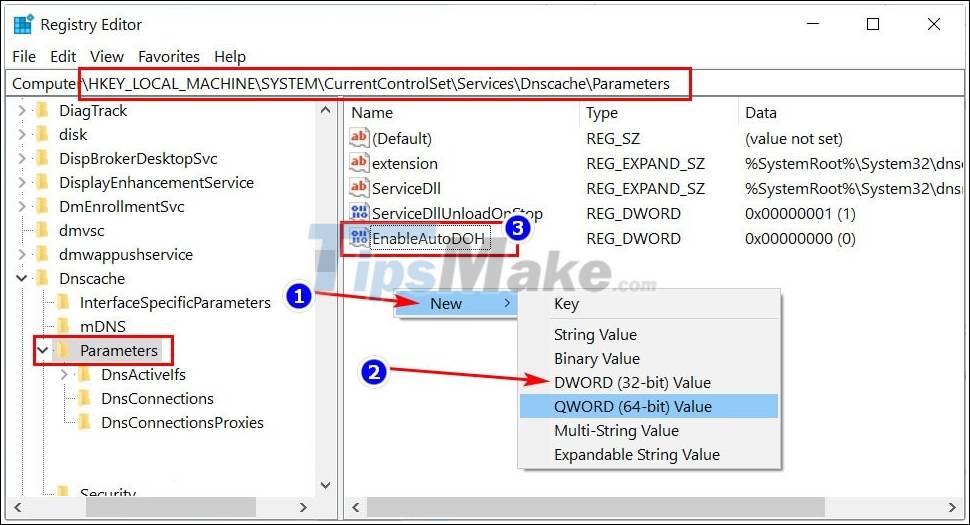970x525 pixels.
Task: Open the File menu
Action: (x=24, y=57)
